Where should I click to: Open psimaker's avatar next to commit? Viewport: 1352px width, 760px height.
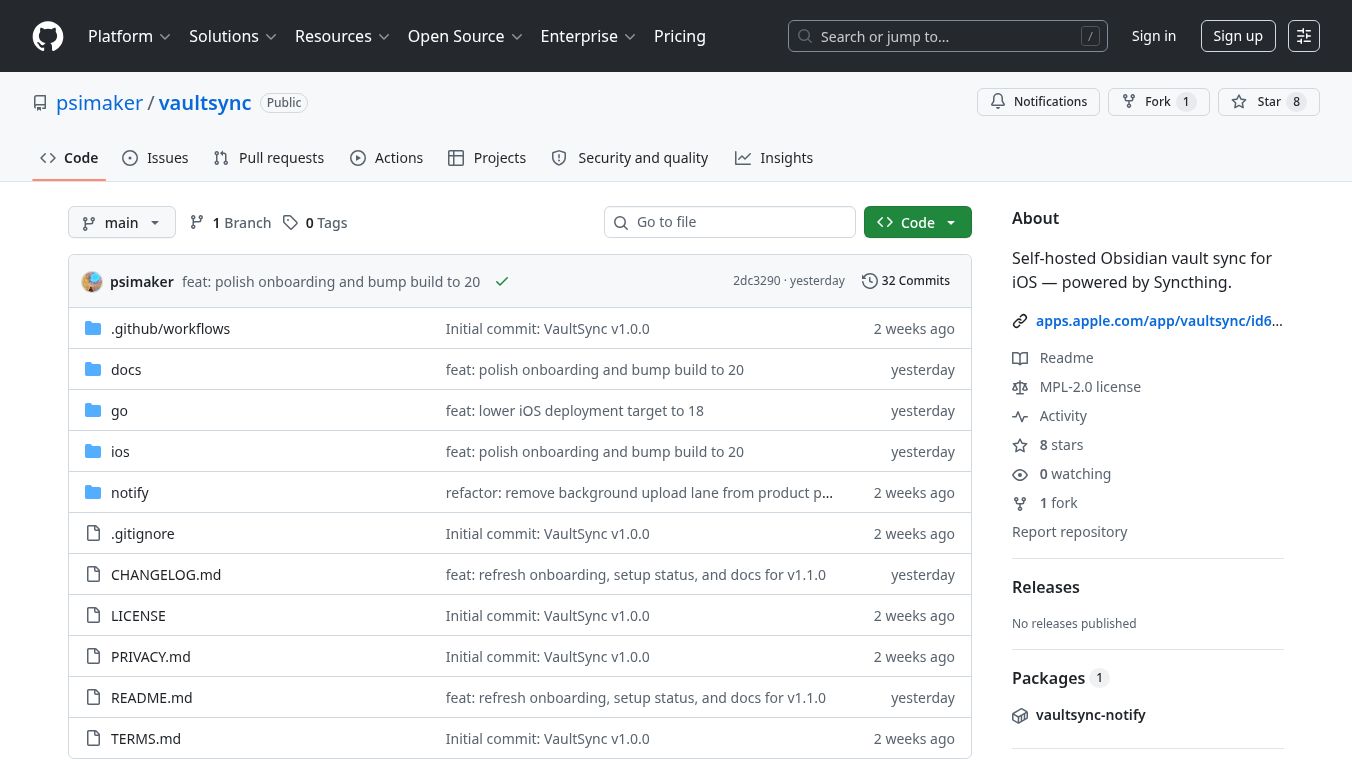click(92, 282)
